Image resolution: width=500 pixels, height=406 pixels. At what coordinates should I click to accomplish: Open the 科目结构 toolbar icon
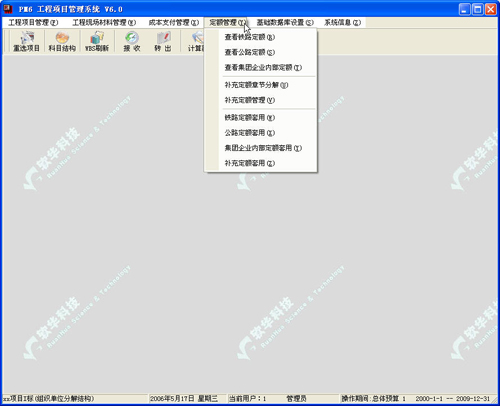coord(62,41)
